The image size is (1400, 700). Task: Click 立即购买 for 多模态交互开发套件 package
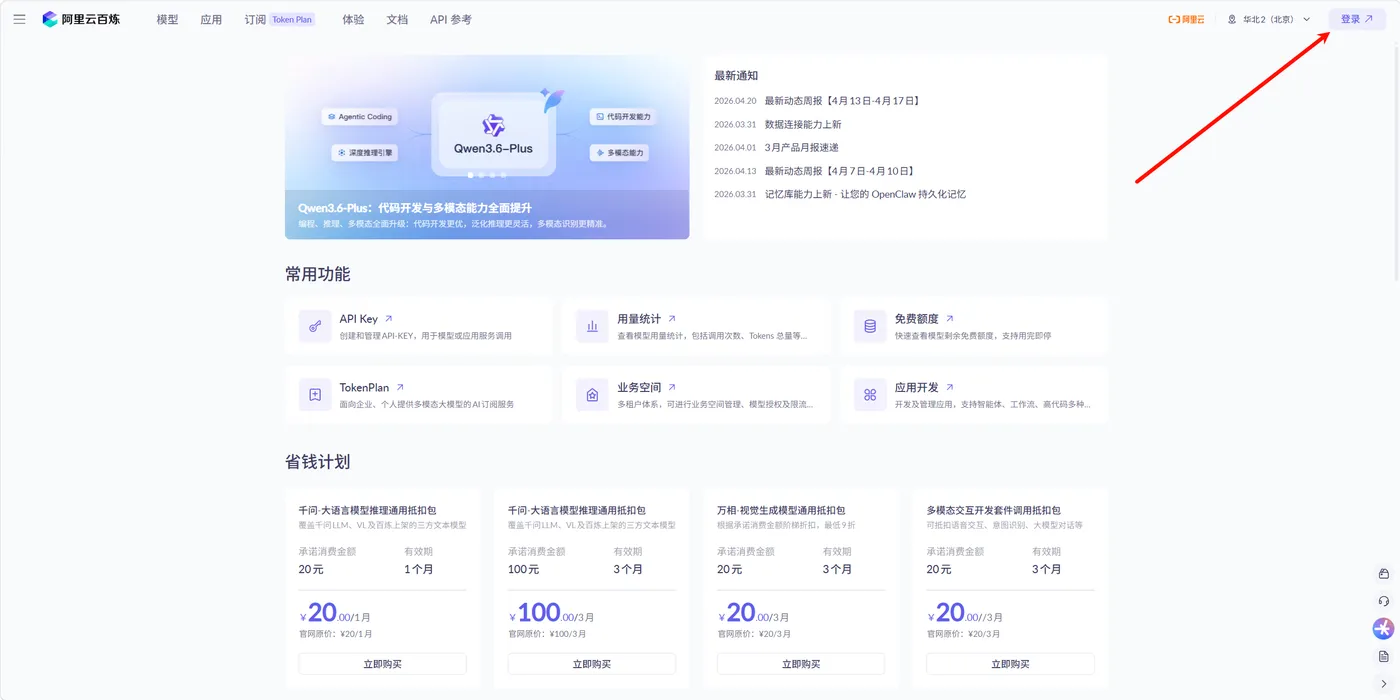(1010, 664)
